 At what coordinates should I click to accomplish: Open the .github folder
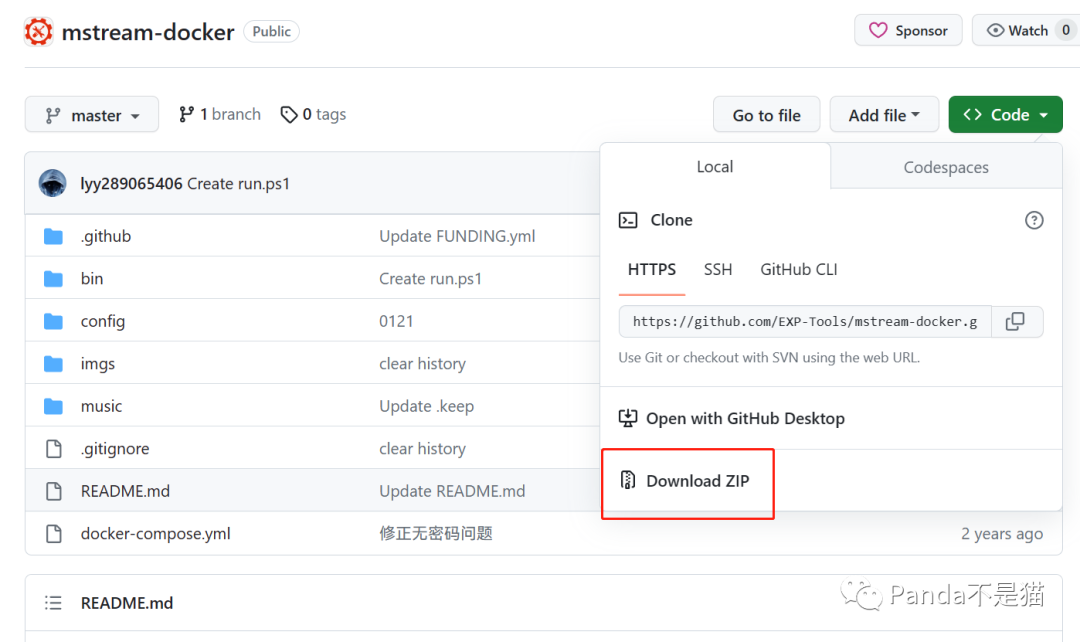105,236
